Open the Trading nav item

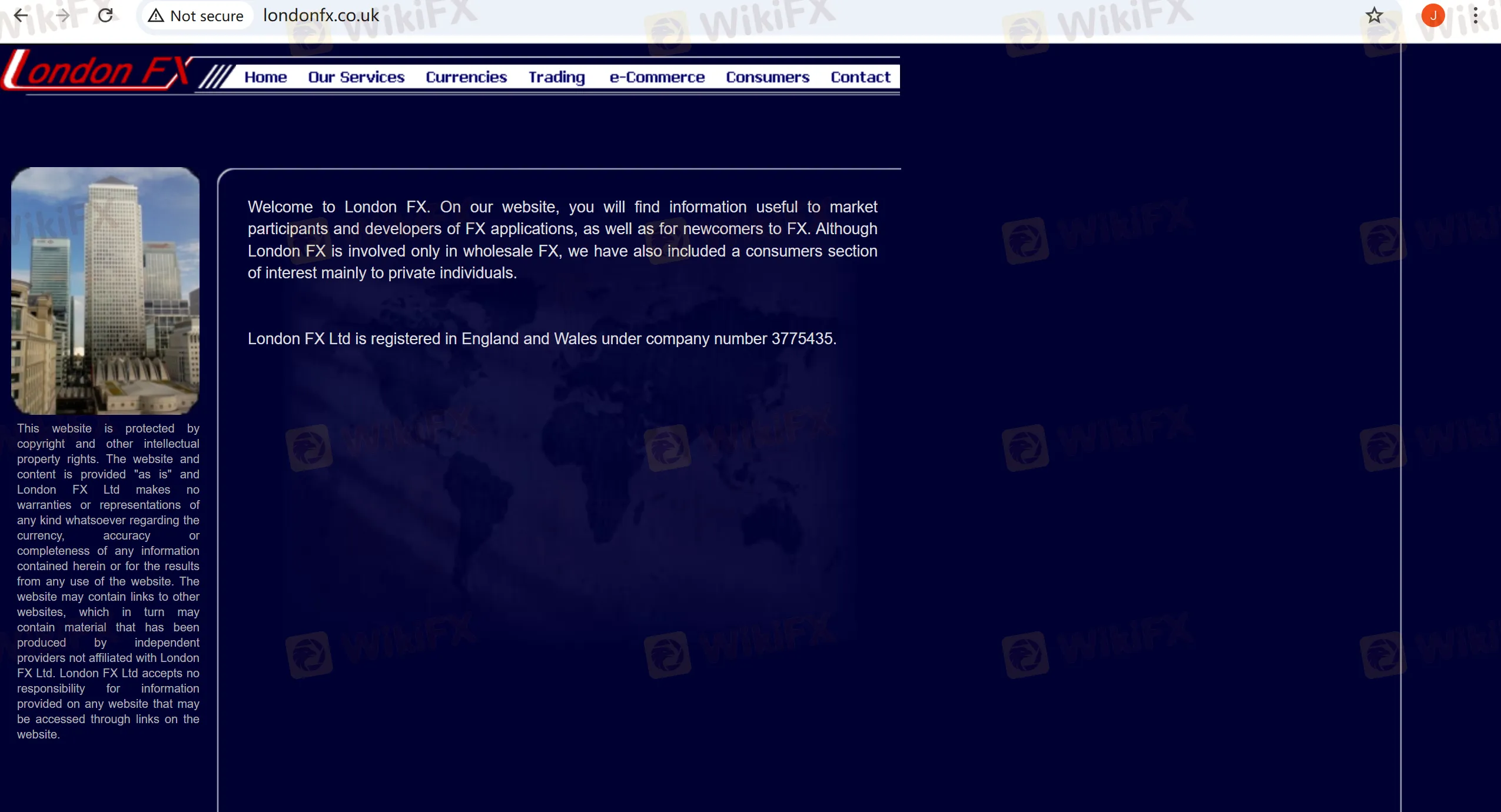pos(556,77)
